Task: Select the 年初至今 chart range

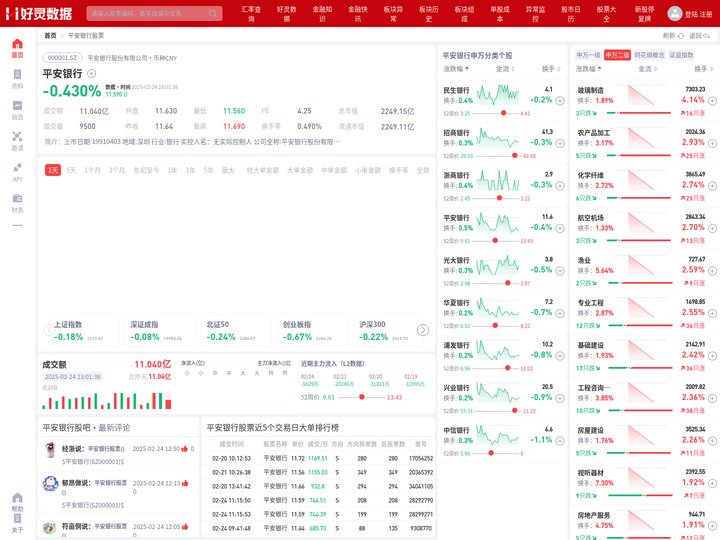Action: point(146,170)
